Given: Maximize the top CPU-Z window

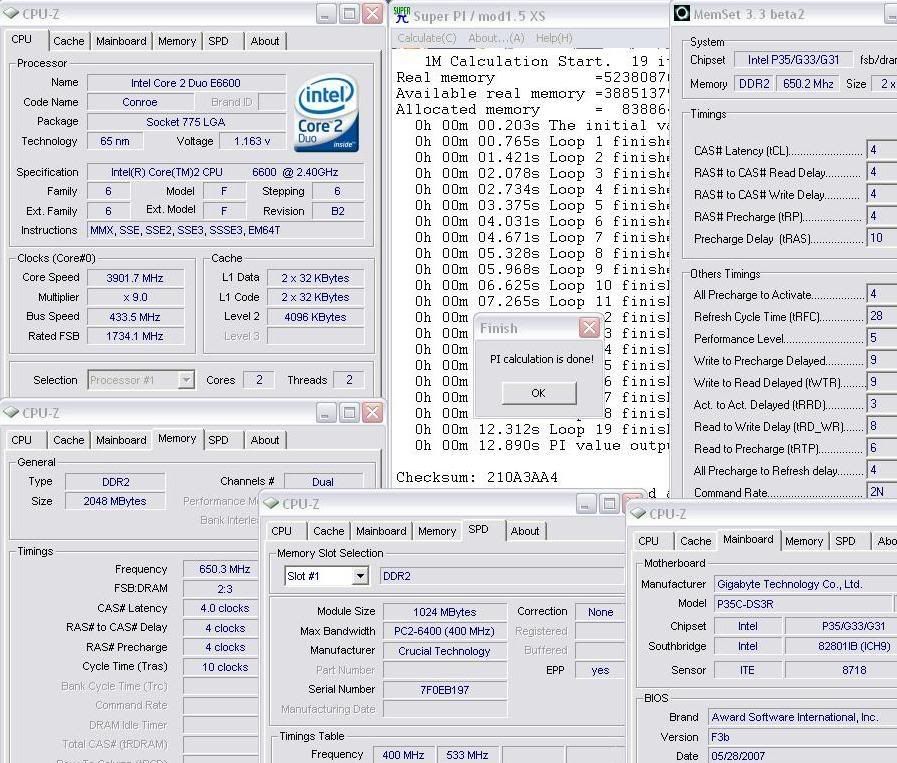Looking at the screenshot, I should 349,14.
